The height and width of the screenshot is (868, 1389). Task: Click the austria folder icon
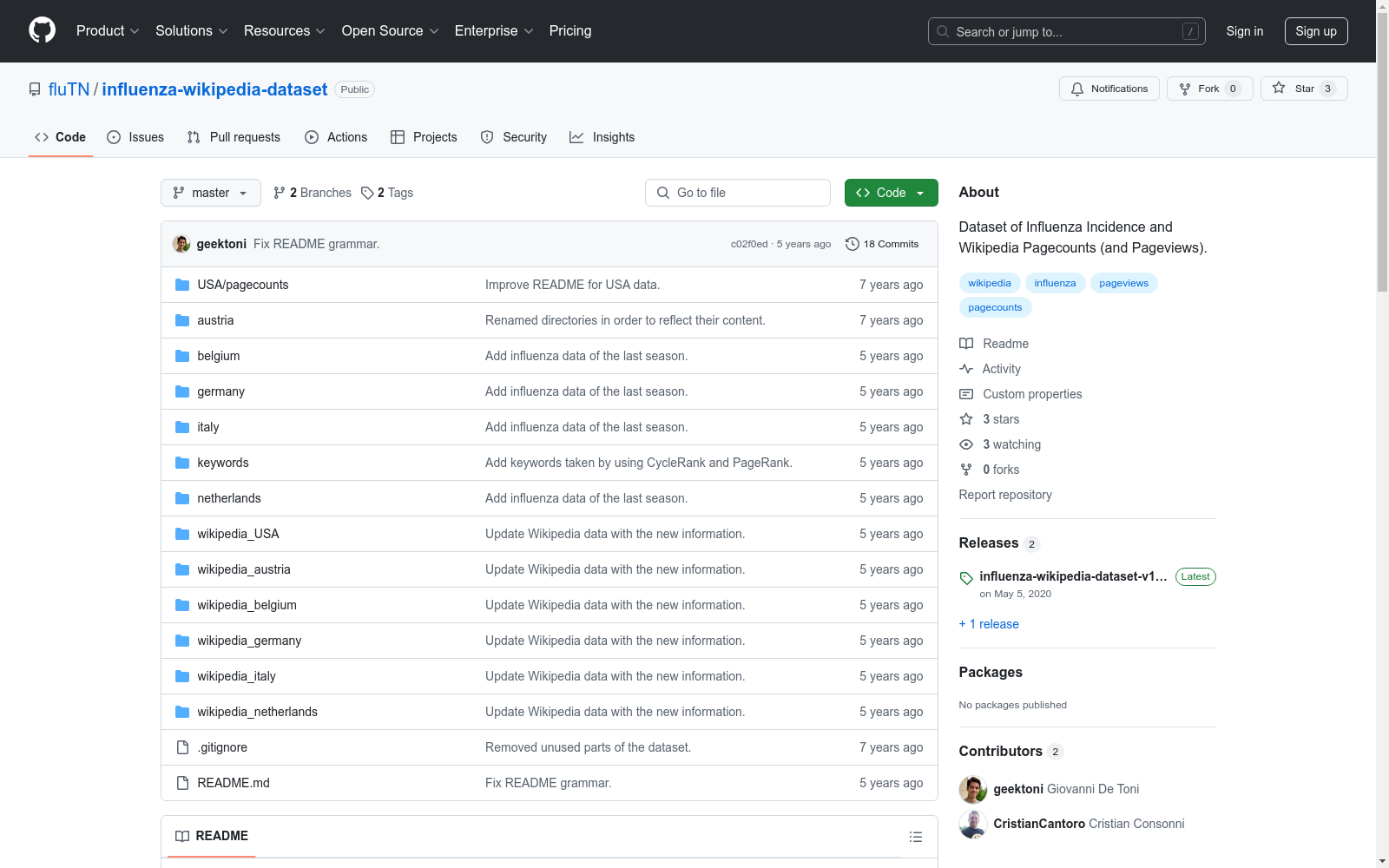tap(182, 320)
